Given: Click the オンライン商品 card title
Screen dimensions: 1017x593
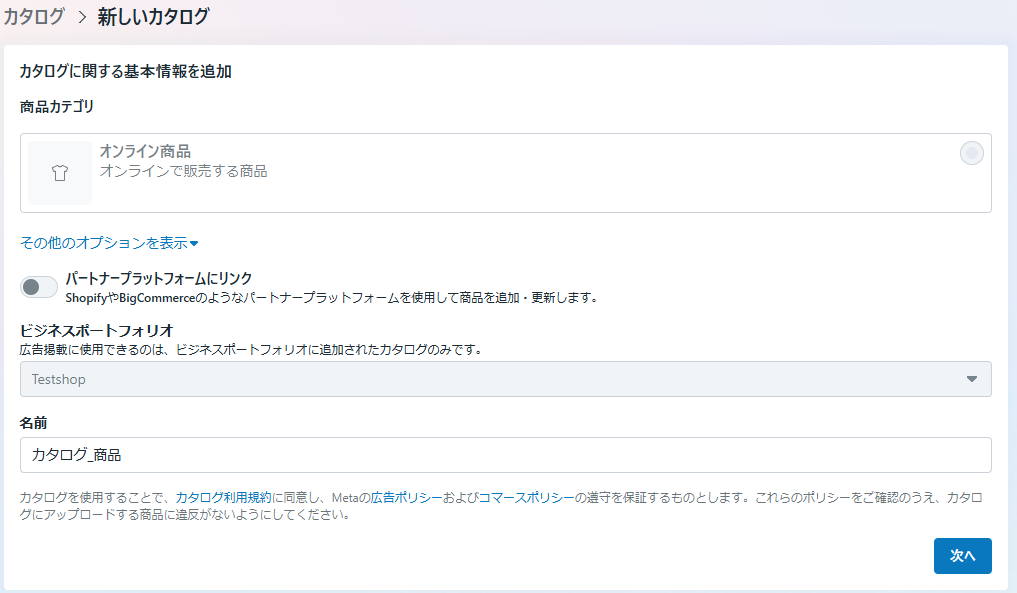Looking at the screenshot, I should tap(145, 152).
